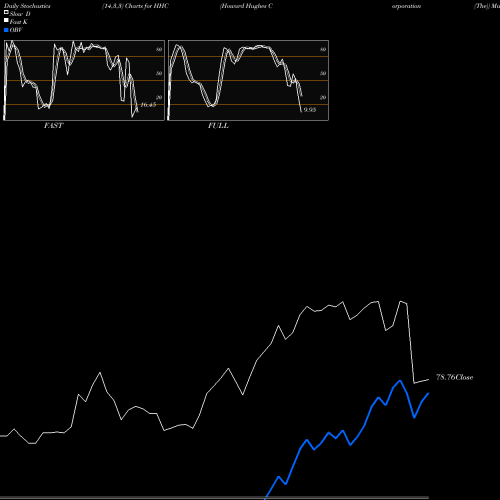Click the 20 axis label in FULL chart
Screen dimensions: 500x500
(323, 97)
